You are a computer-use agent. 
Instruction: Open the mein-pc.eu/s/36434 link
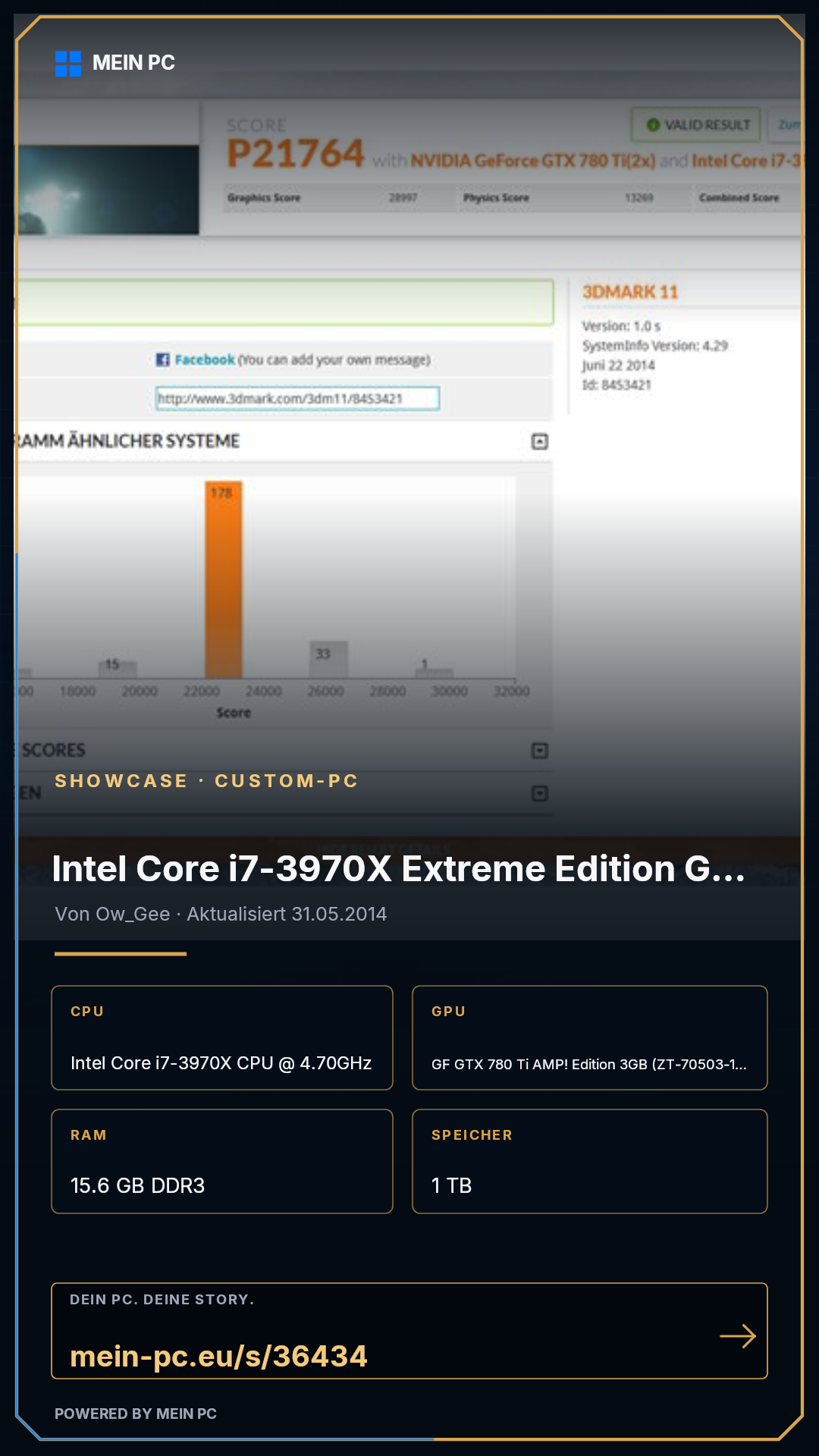click(218, 1356)
